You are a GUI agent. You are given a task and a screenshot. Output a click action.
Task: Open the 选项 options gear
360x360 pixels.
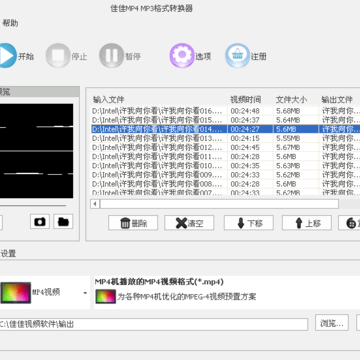click(190, 56)
